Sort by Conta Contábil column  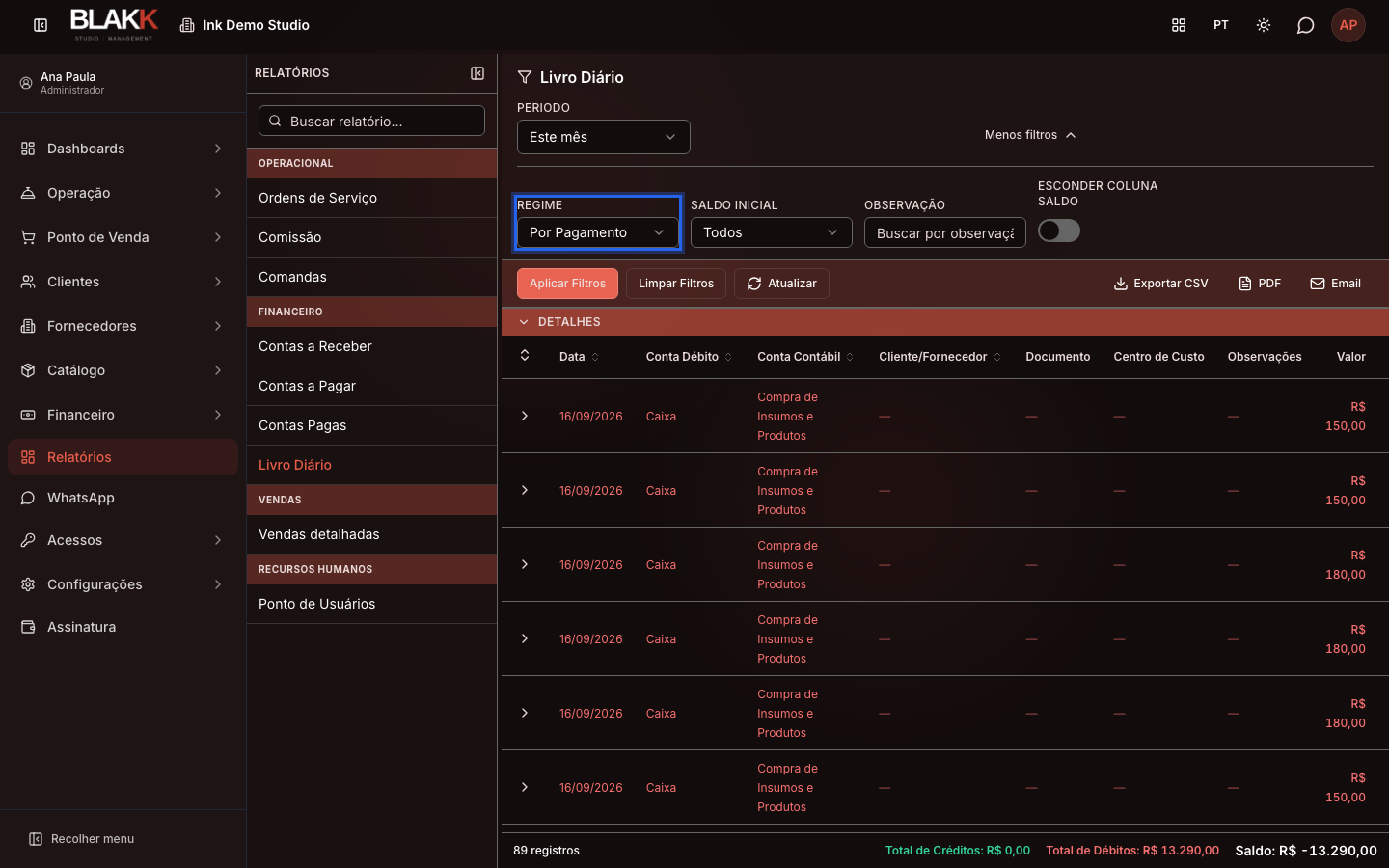click(805, 357)
